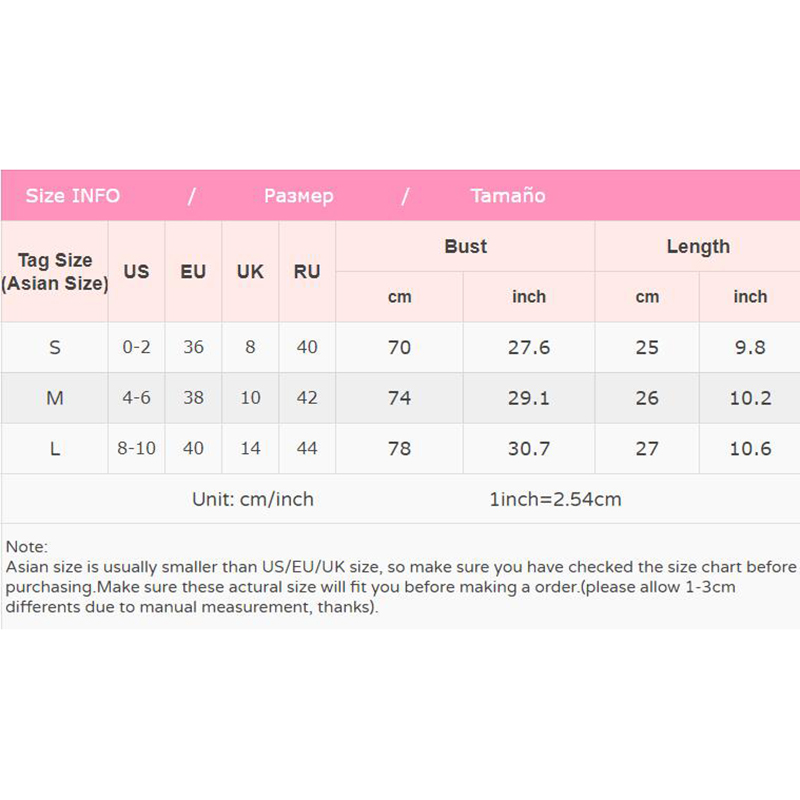This screenshot has width=800, height=800.
Task: Click the 'Размер' label in pink banner
Action: click(298, 196)
